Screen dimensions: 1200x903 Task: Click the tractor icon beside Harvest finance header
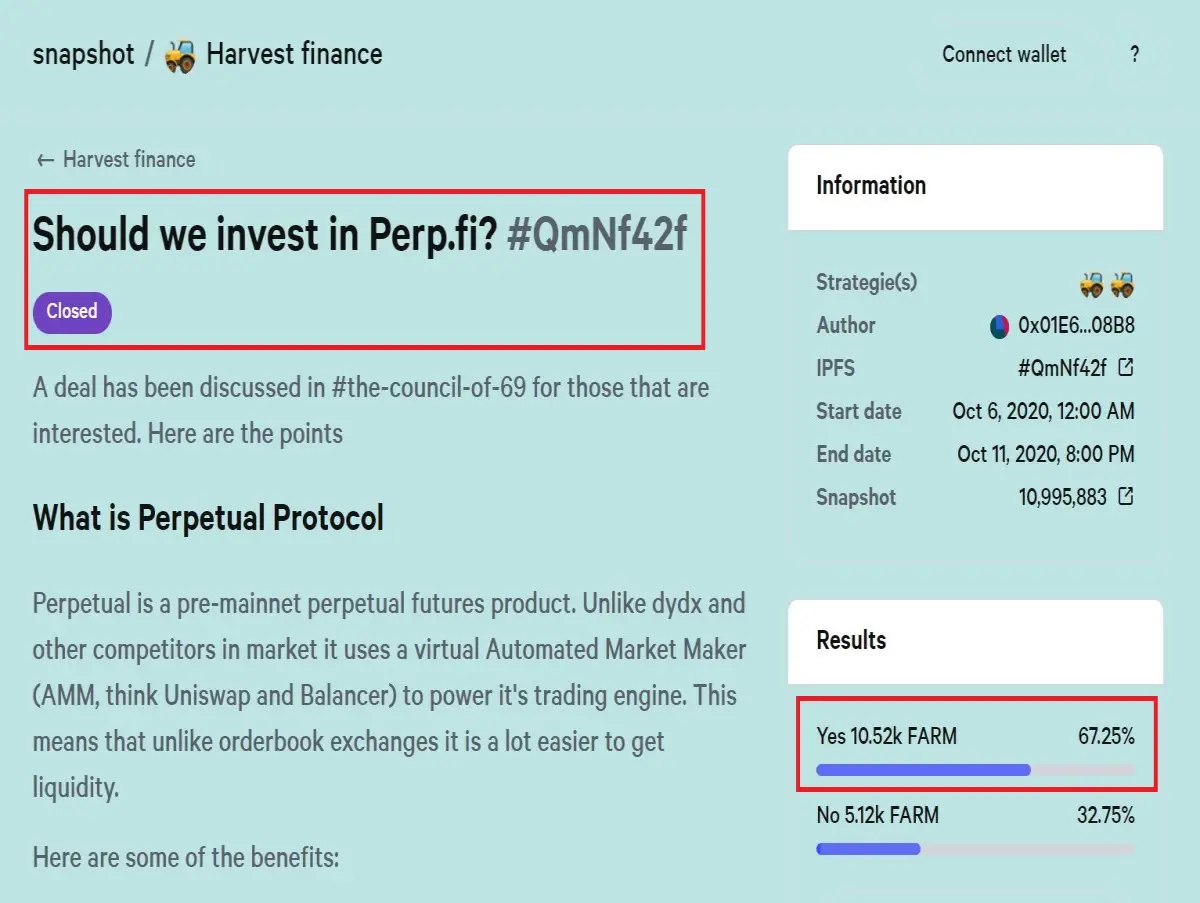click(180, 56)
